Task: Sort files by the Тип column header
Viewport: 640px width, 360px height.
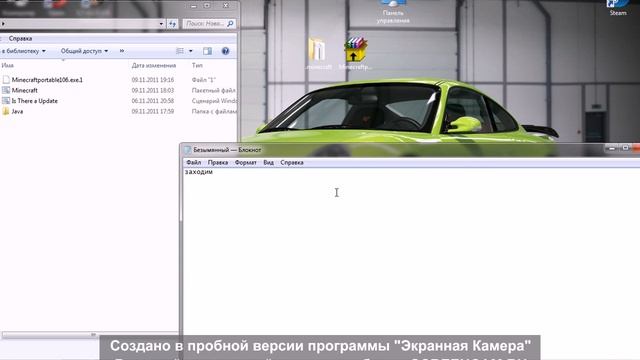Action: point(197,65)
